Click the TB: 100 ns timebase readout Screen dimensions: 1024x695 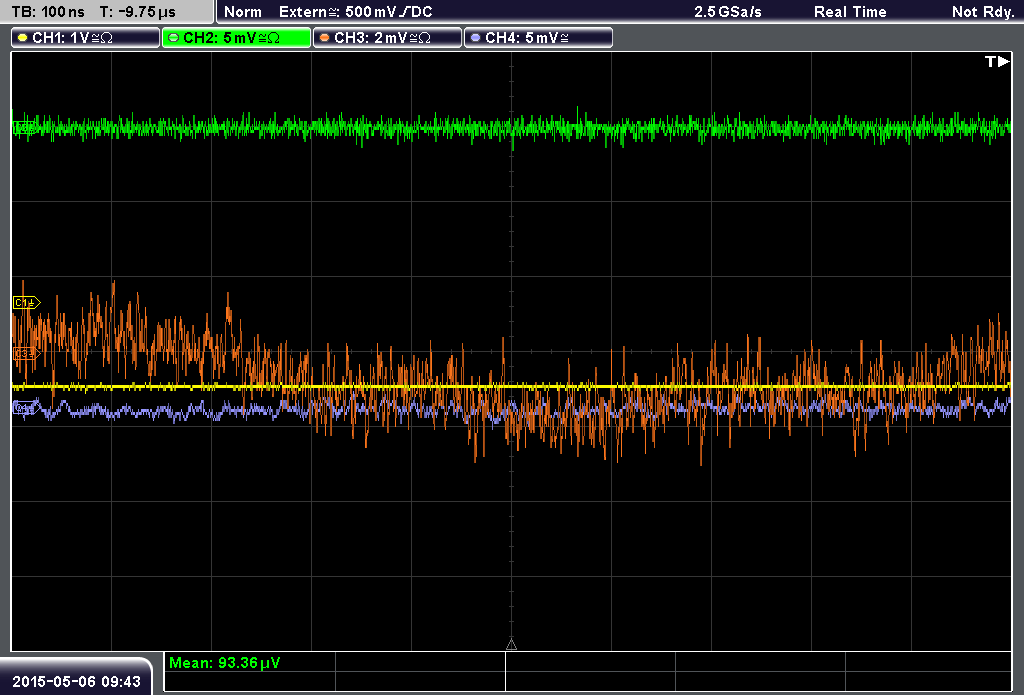coord(48,12)
